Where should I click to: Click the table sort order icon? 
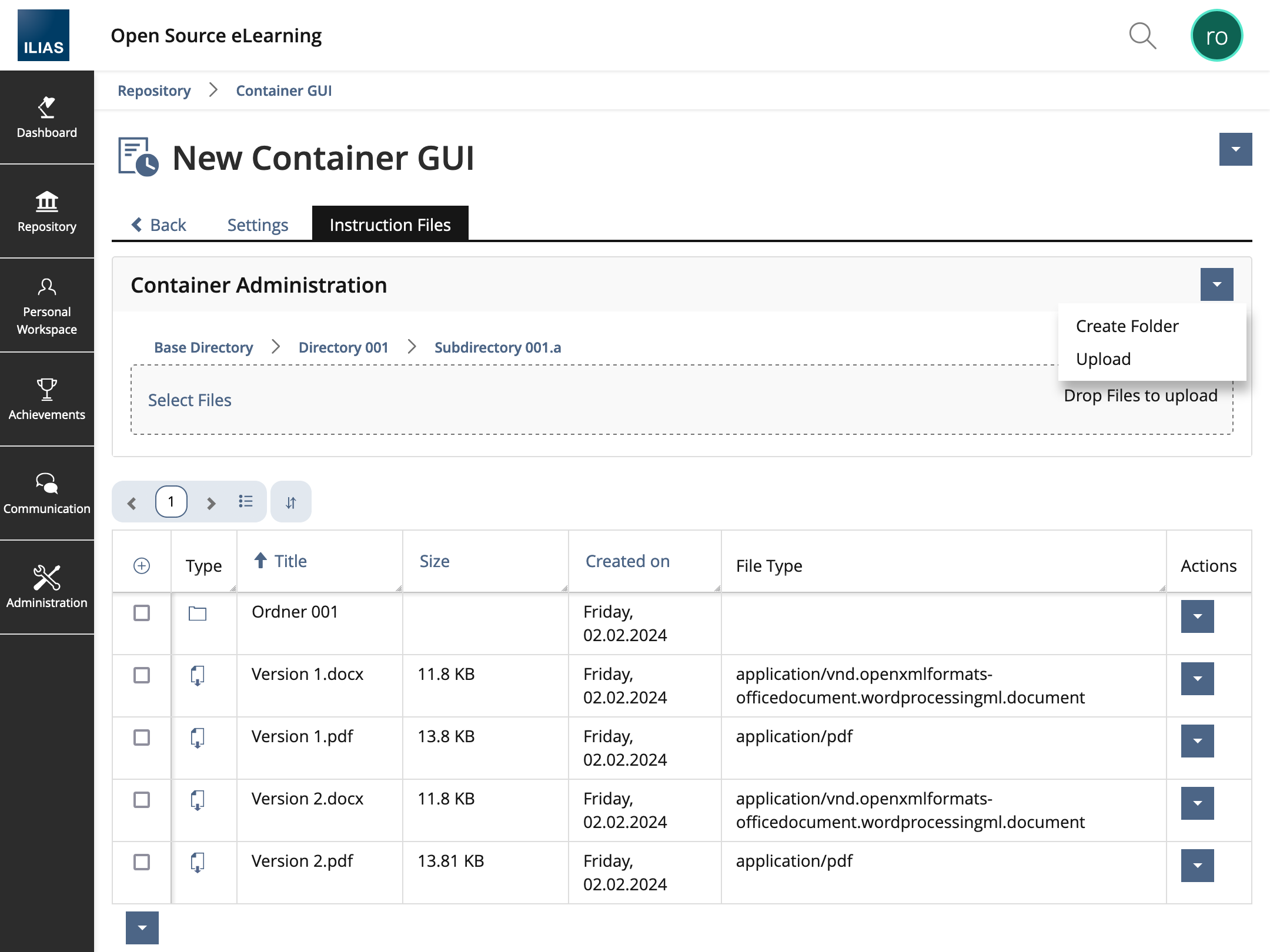[291, 502]
